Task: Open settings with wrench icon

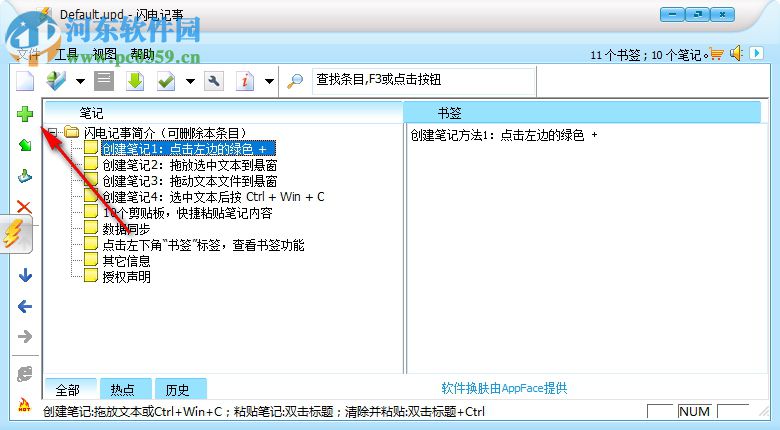Action: pyautogui.click(x=214, y=81)
